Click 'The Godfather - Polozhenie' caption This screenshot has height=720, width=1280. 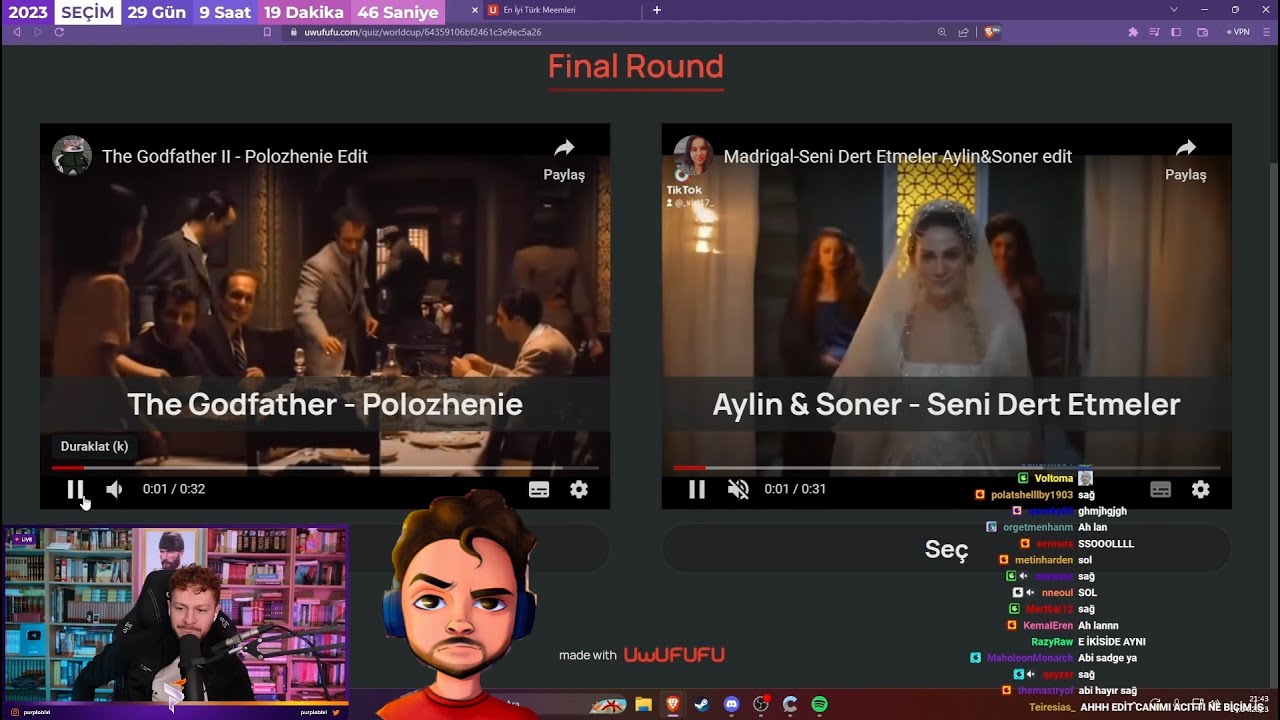pos(325,404)
